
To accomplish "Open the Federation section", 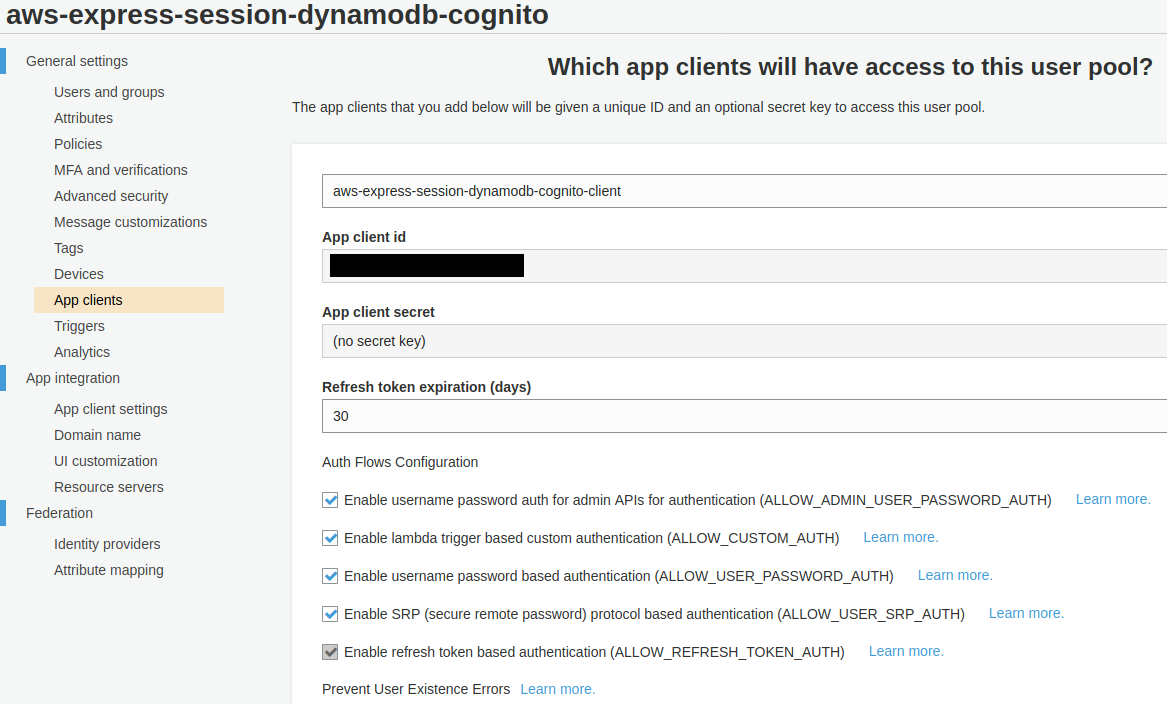I will point(60,513).
